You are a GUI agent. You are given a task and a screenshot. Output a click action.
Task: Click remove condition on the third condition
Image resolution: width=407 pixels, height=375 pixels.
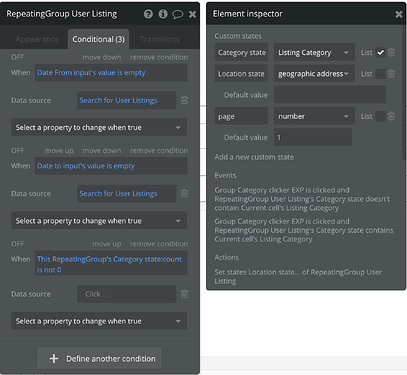[159, 244]
